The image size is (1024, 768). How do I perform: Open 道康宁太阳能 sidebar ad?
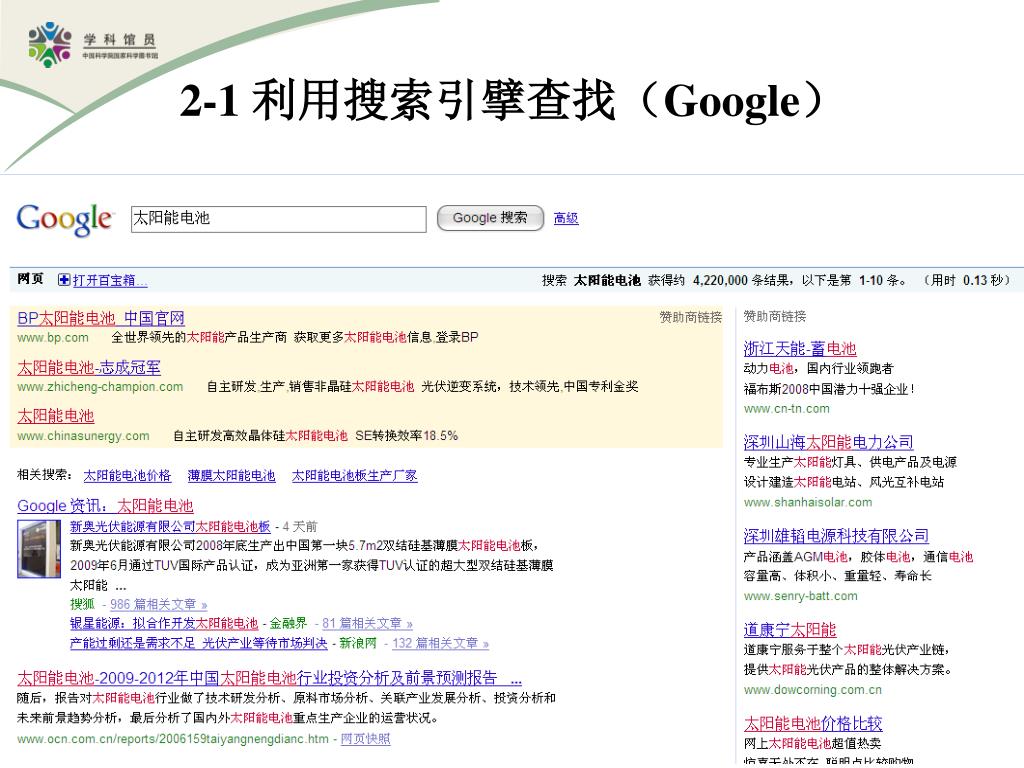[x=790, y=630]
